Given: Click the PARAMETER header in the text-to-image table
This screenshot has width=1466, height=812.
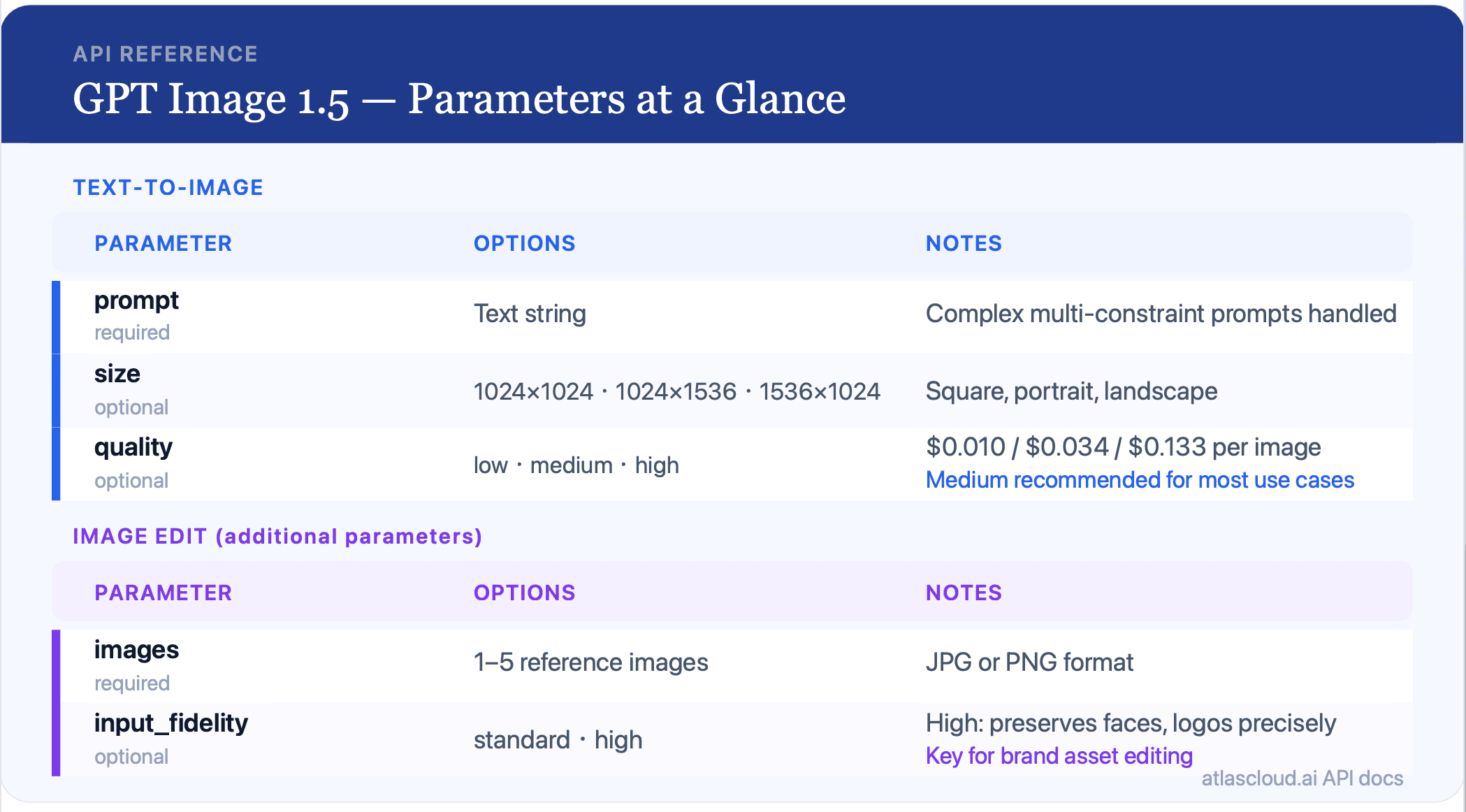Looking at the screenshot, I should click(x=164, y=243).
